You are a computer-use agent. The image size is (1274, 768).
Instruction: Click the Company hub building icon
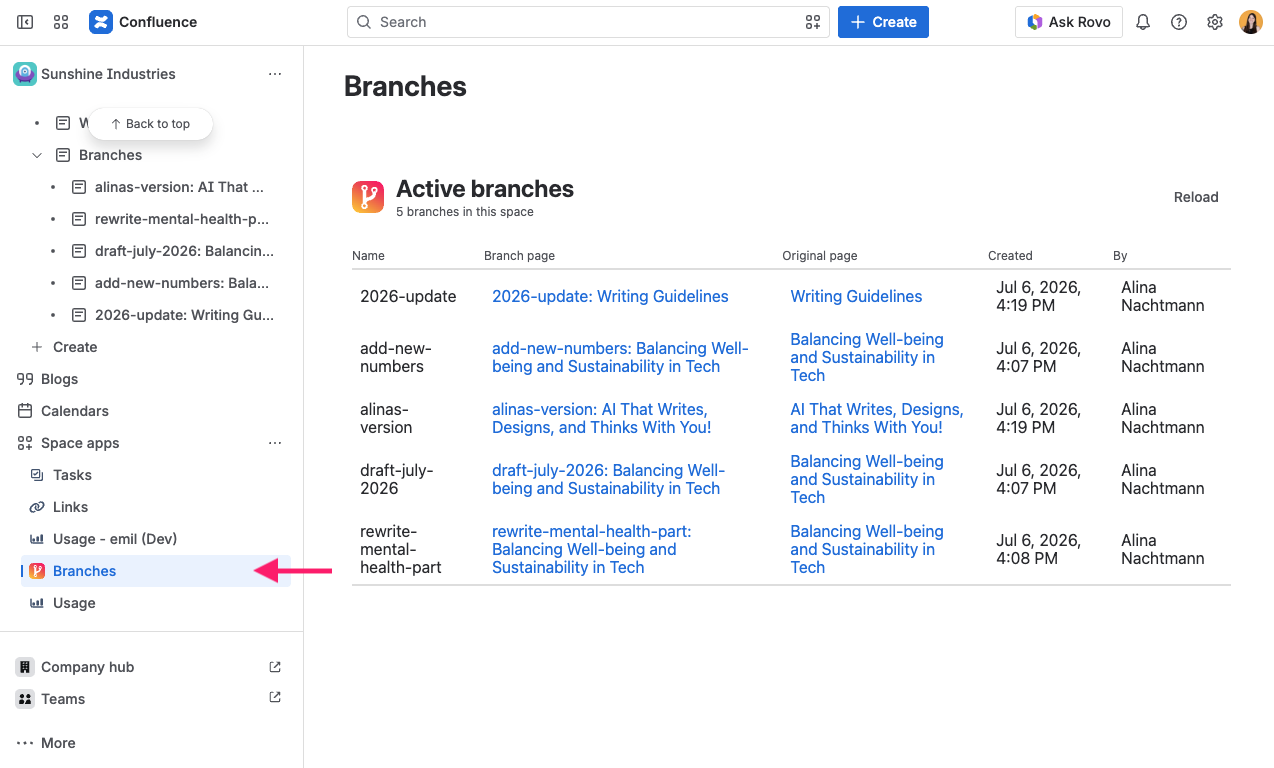(x=25, y=667)
